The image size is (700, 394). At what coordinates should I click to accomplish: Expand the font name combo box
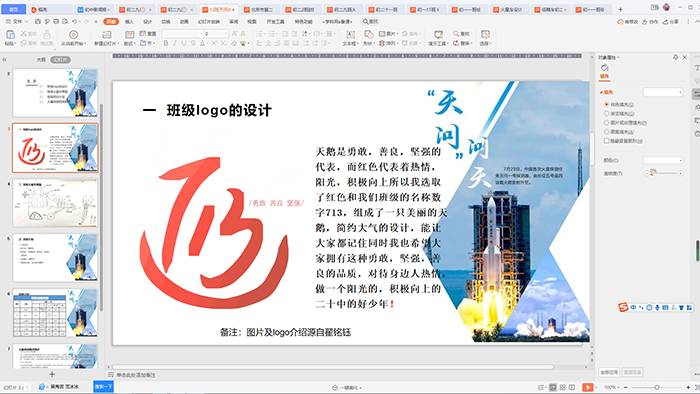182,33
